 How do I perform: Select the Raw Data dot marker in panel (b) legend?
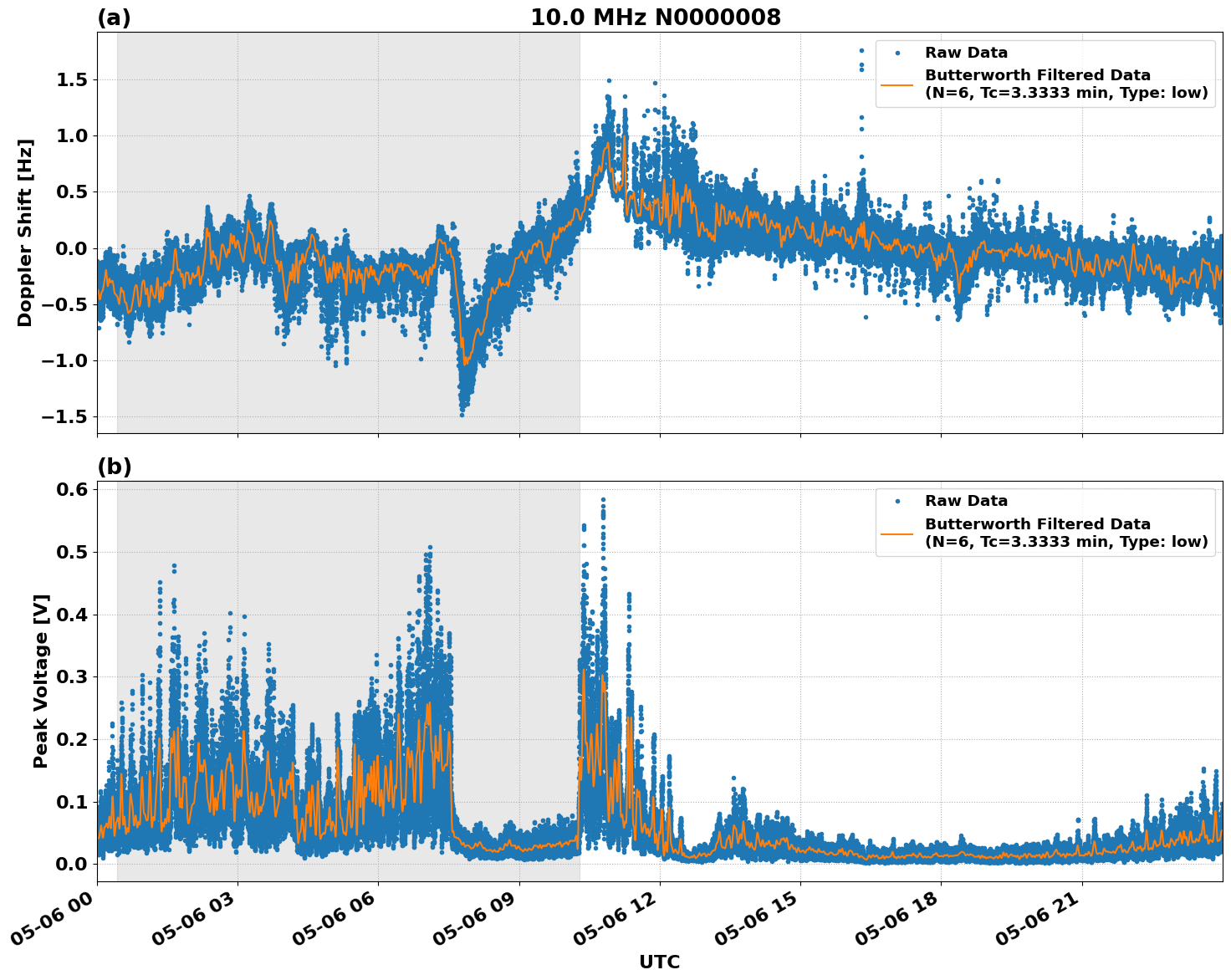click(896, 499)
